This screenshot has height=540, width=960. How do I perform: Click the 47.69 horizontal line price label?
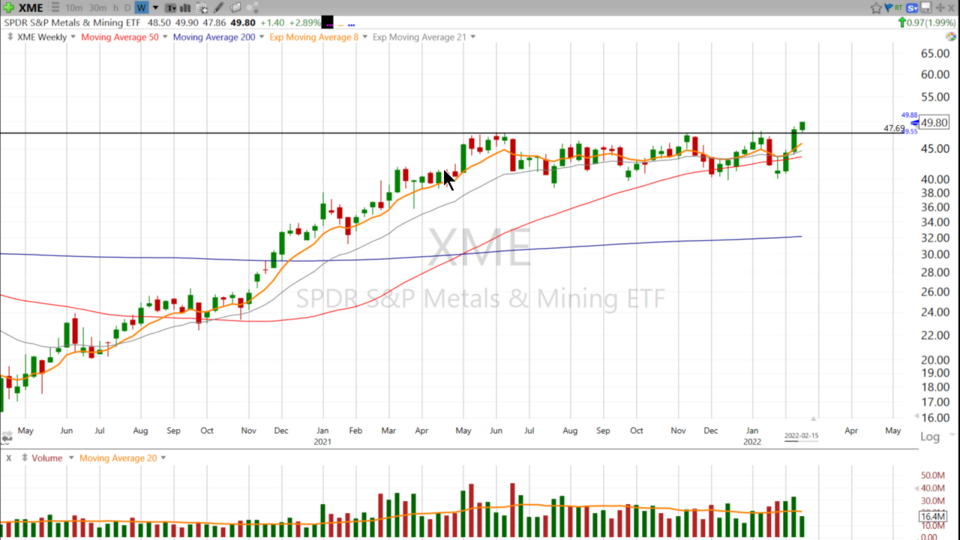[x=894, y=128]
